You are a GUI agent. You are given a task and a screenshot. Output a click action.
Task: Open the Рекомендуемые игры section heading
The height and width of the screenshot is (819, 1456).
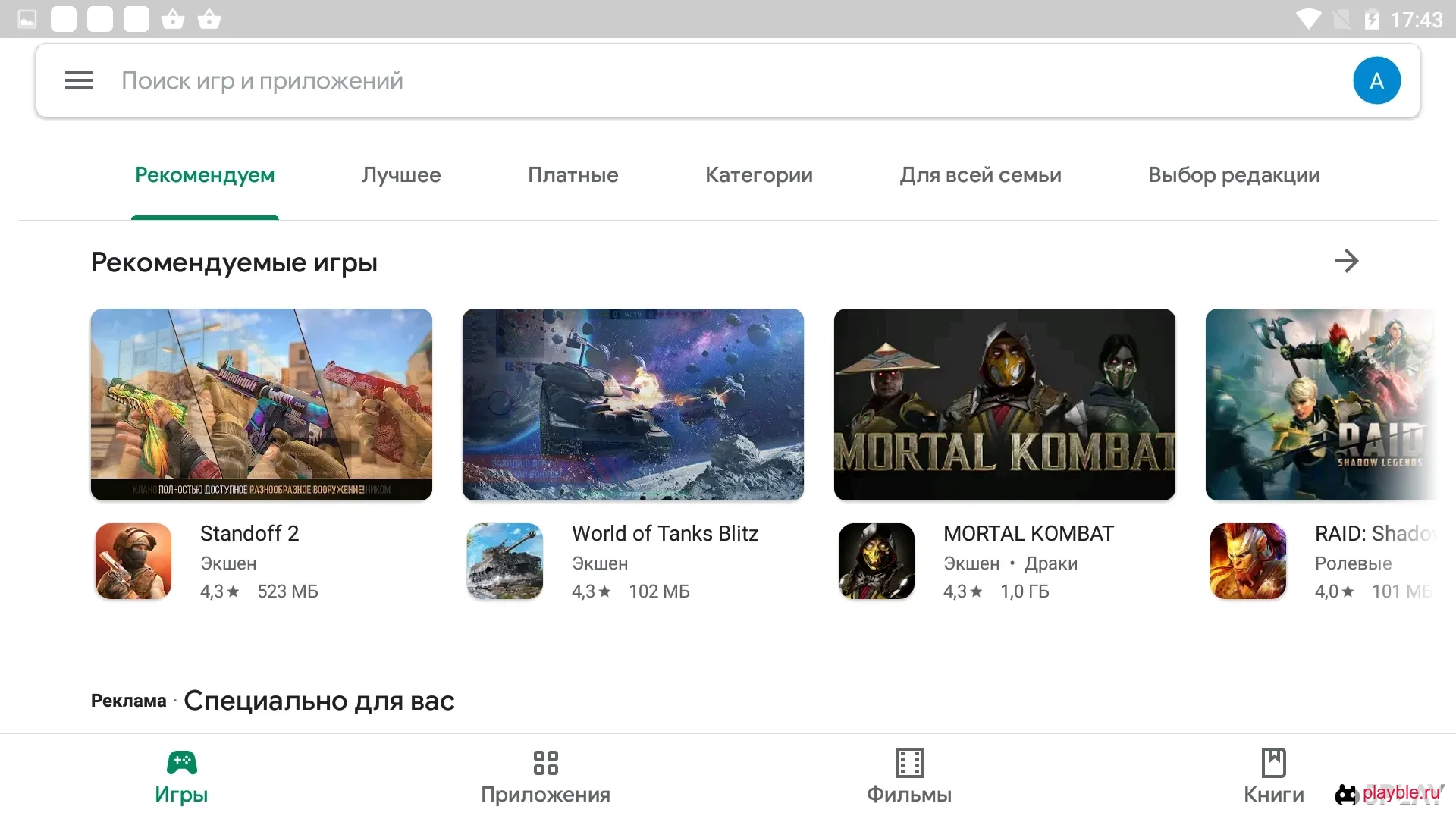tap(234, 262)
